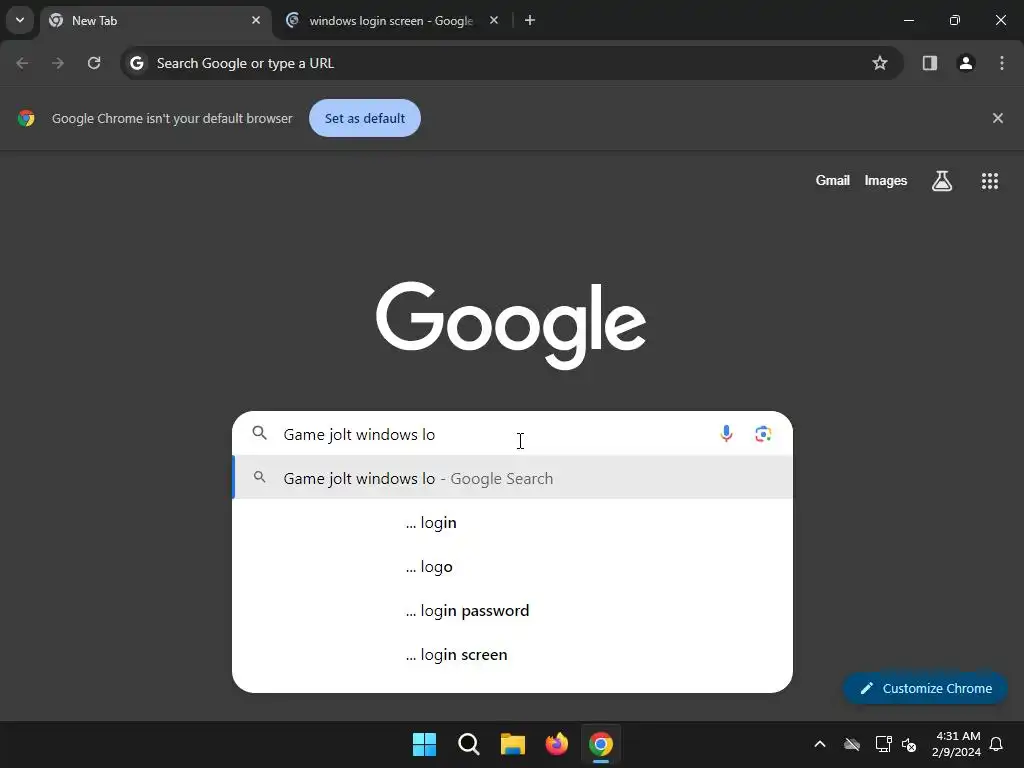Open Windows taskbar search
This screenshot has height=768, width=1024.
[469, 744]
